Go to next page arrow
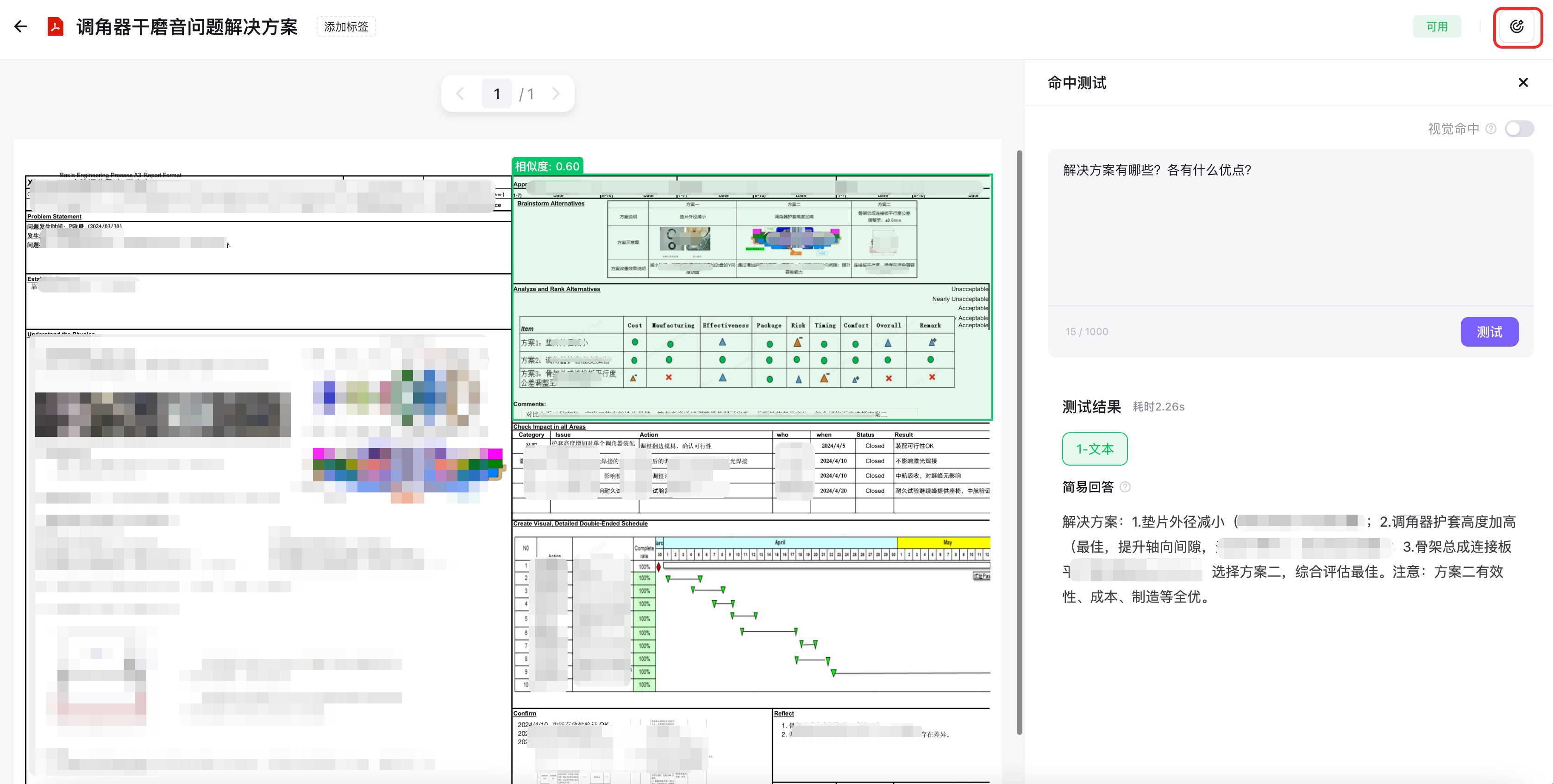The width and height of the screenshot is (1553, 784). coord(556,93)
